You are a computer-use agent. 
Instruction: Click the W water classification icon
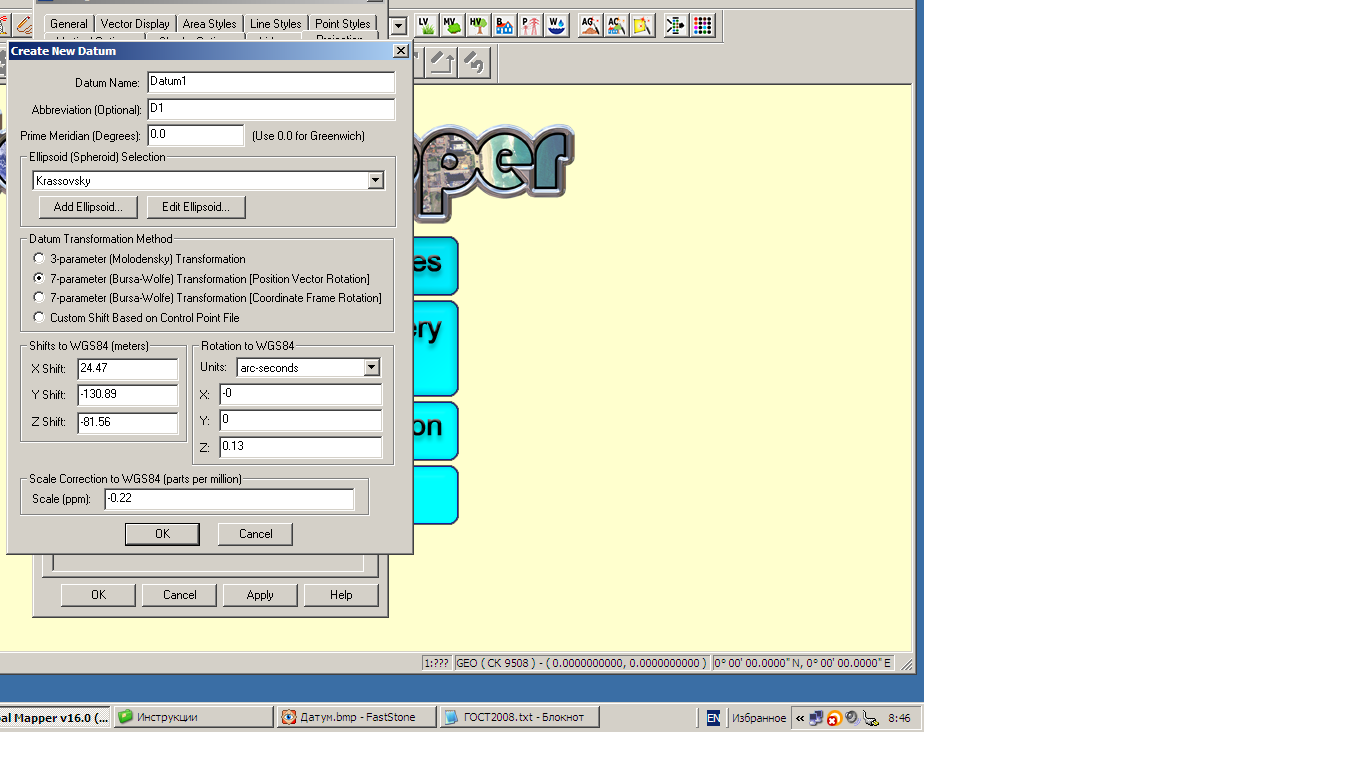(x=557, y=25)
